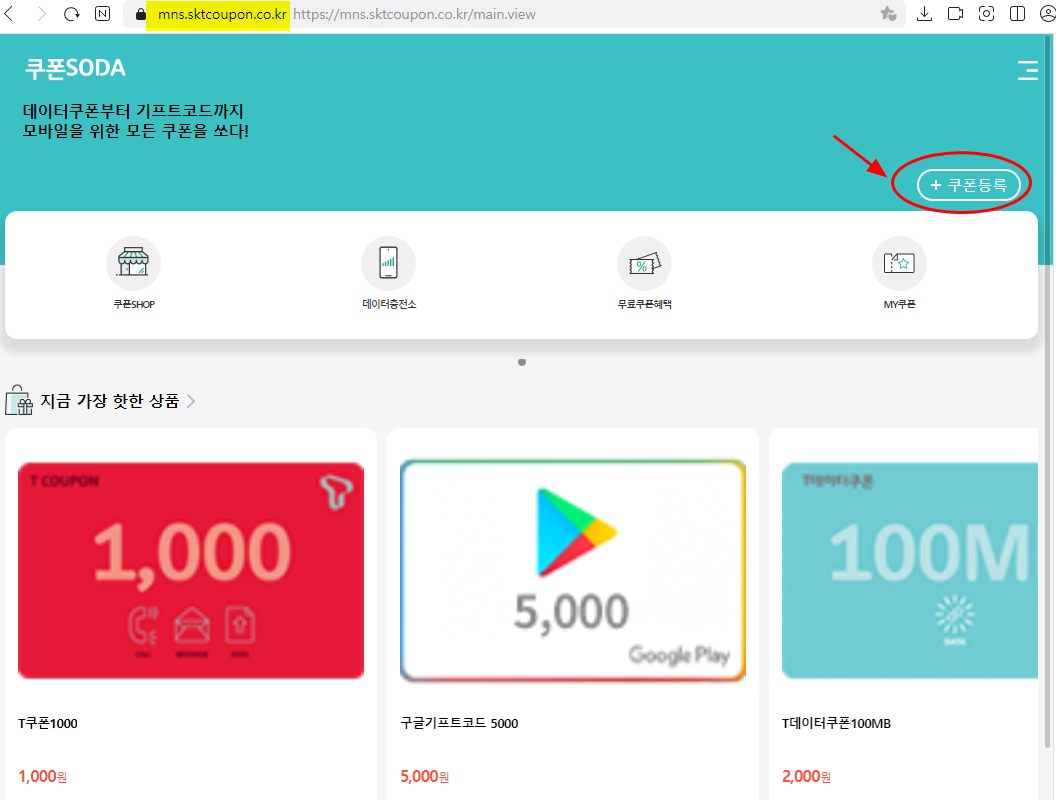1056x800 pixels.
Task: Click the N extension icon in toolbar
Action: click(x=101, y=14)
